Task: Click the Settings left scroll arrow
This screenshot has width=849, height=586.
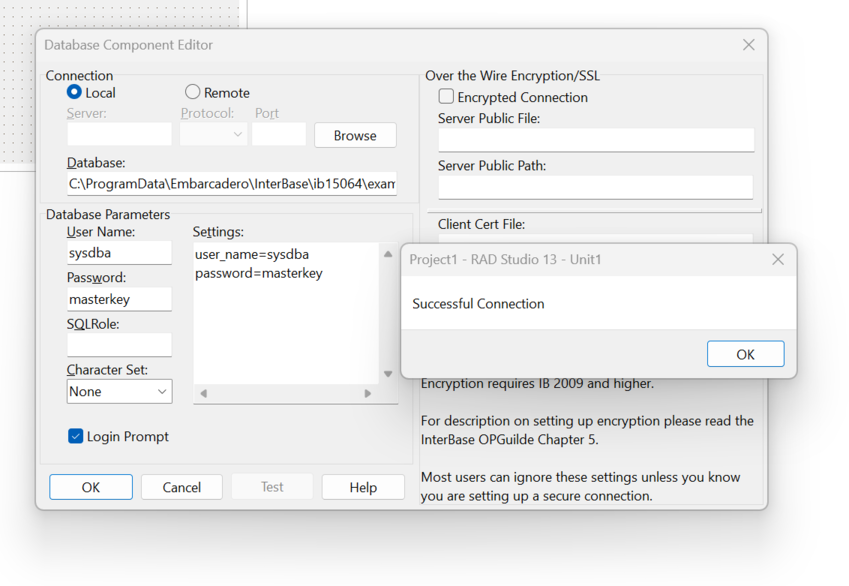Action: [x=204, y=394]
